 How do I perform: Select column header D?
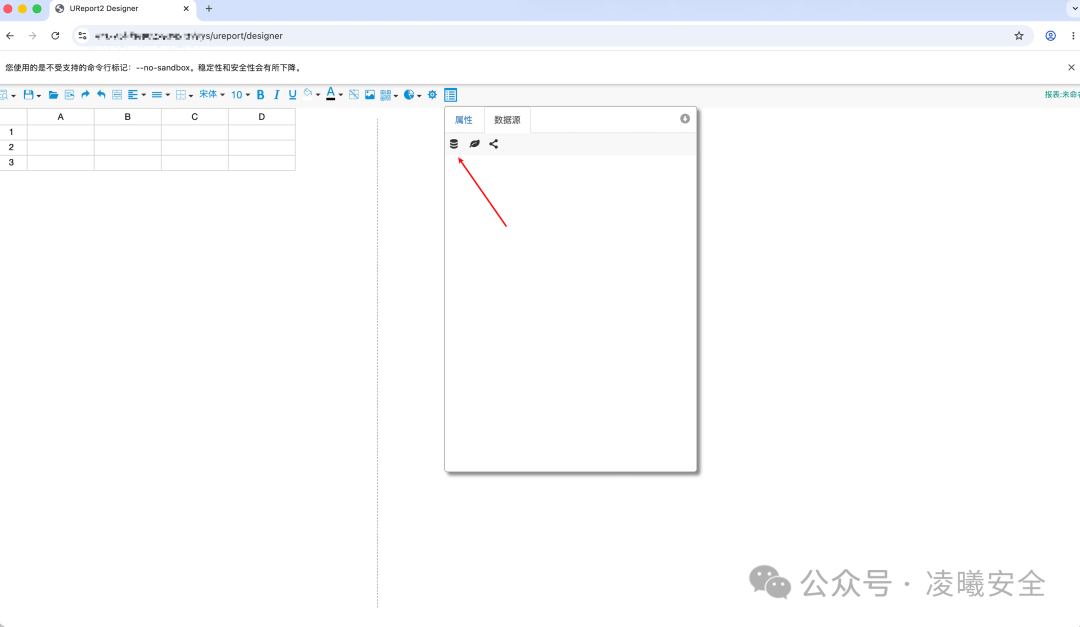[x=262, y=117]
